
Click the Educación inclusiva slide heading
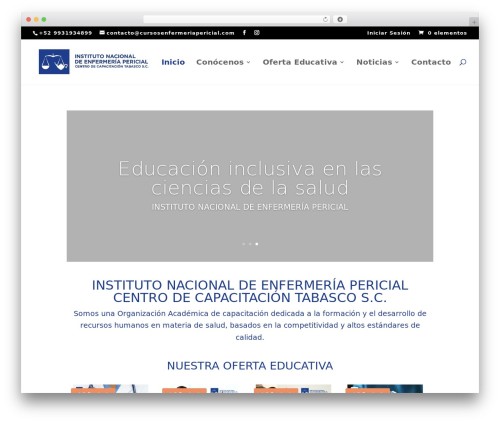[x=250, y=178]
